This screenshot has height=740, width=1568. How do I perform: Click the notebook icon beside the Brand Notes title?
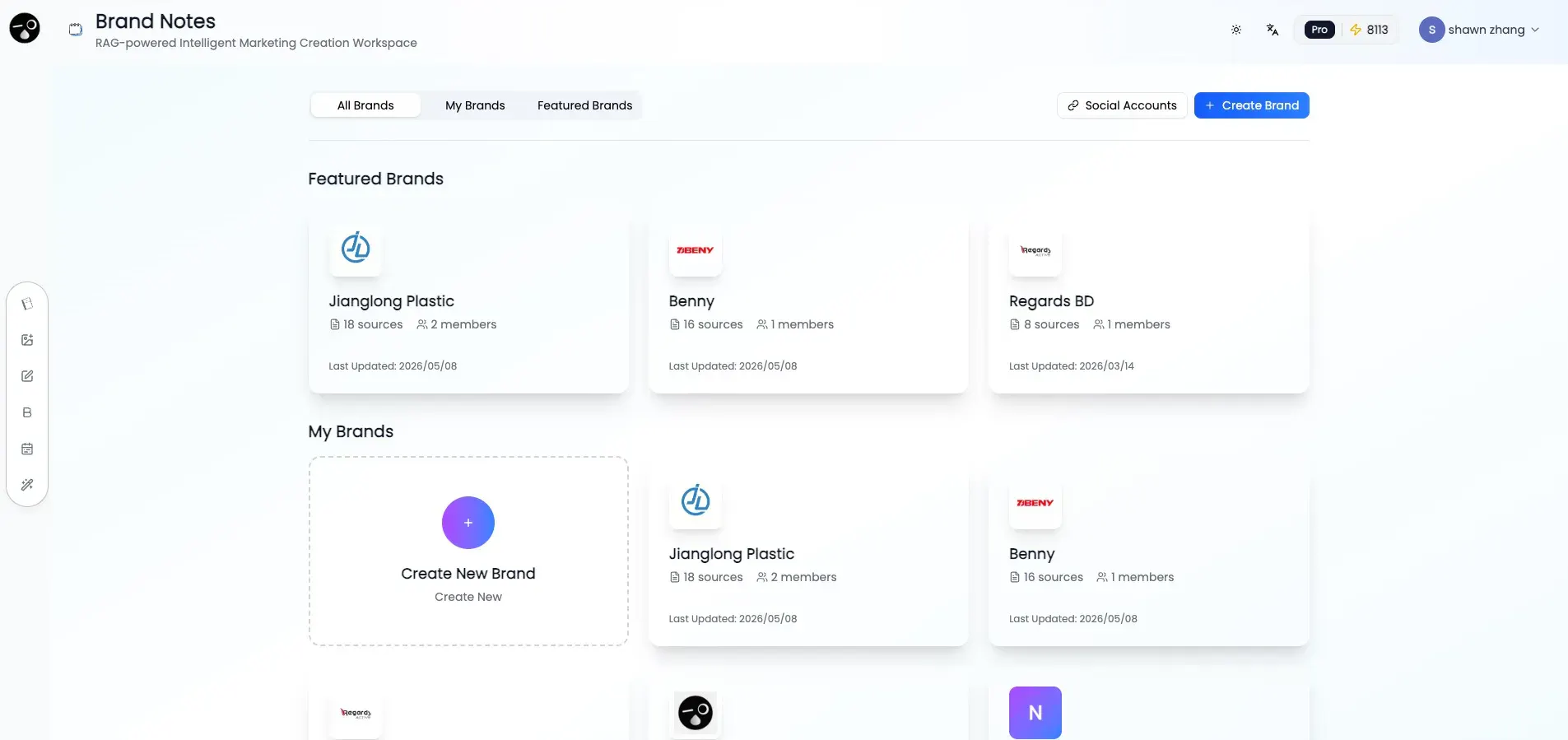click(x=76, y=30)
